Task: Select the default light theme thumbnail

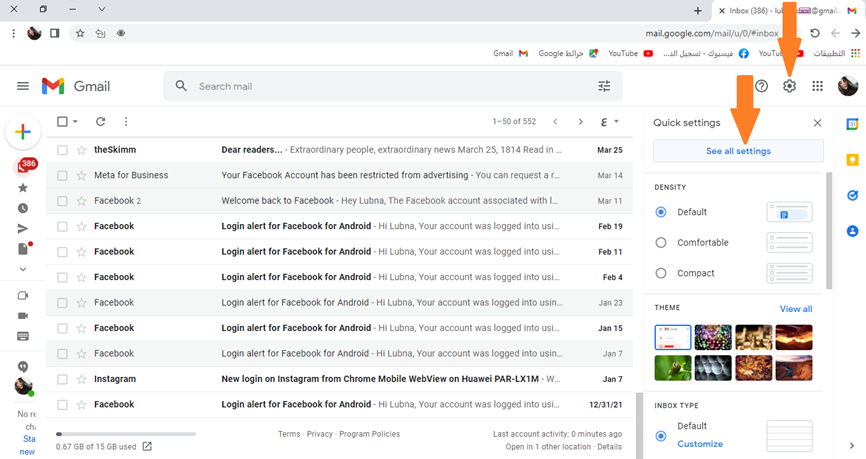Action: [673, 337]
